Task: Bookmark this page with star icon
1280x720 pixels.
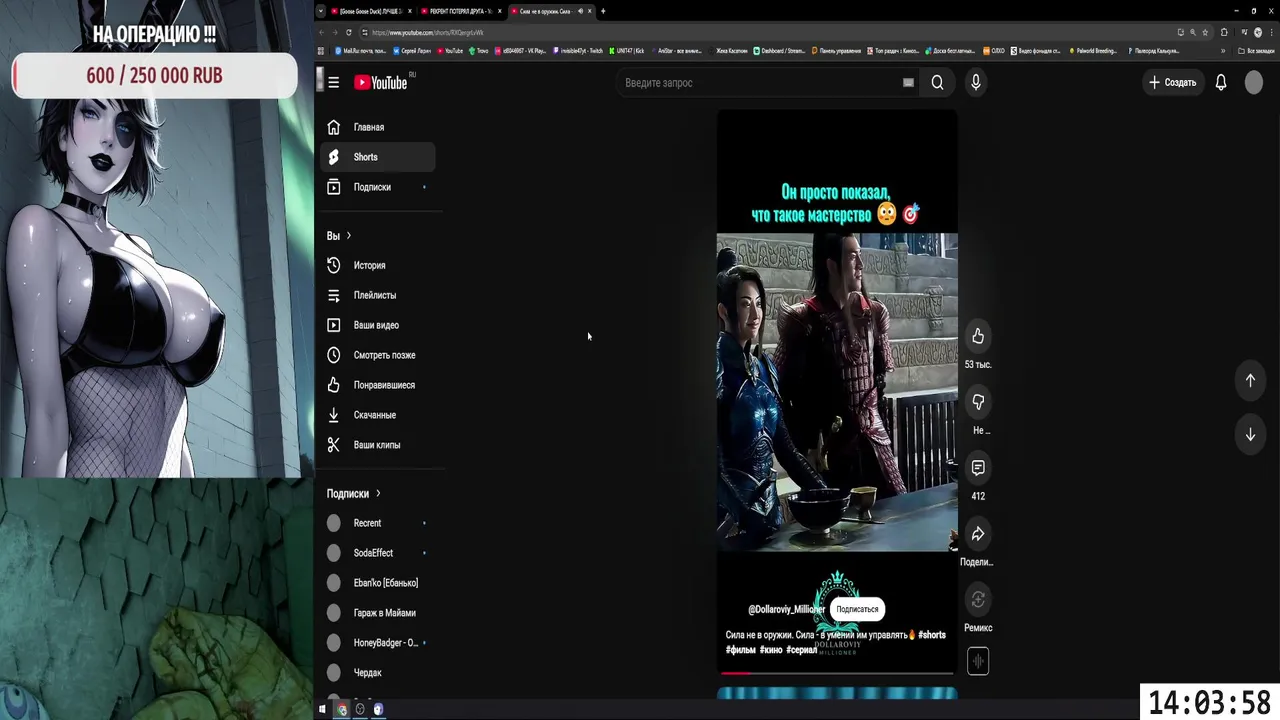Action: [x=1205, y=32]
